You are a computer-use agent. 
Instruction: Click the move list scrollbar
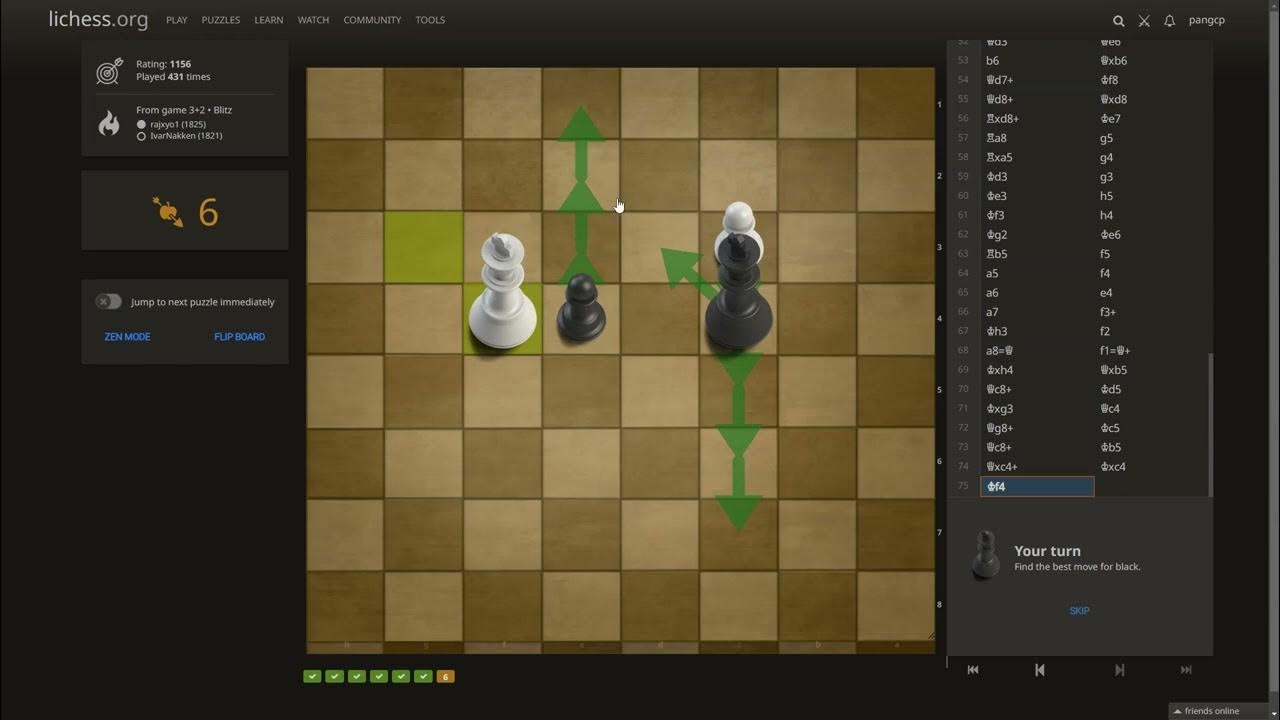pos(1210,423)
